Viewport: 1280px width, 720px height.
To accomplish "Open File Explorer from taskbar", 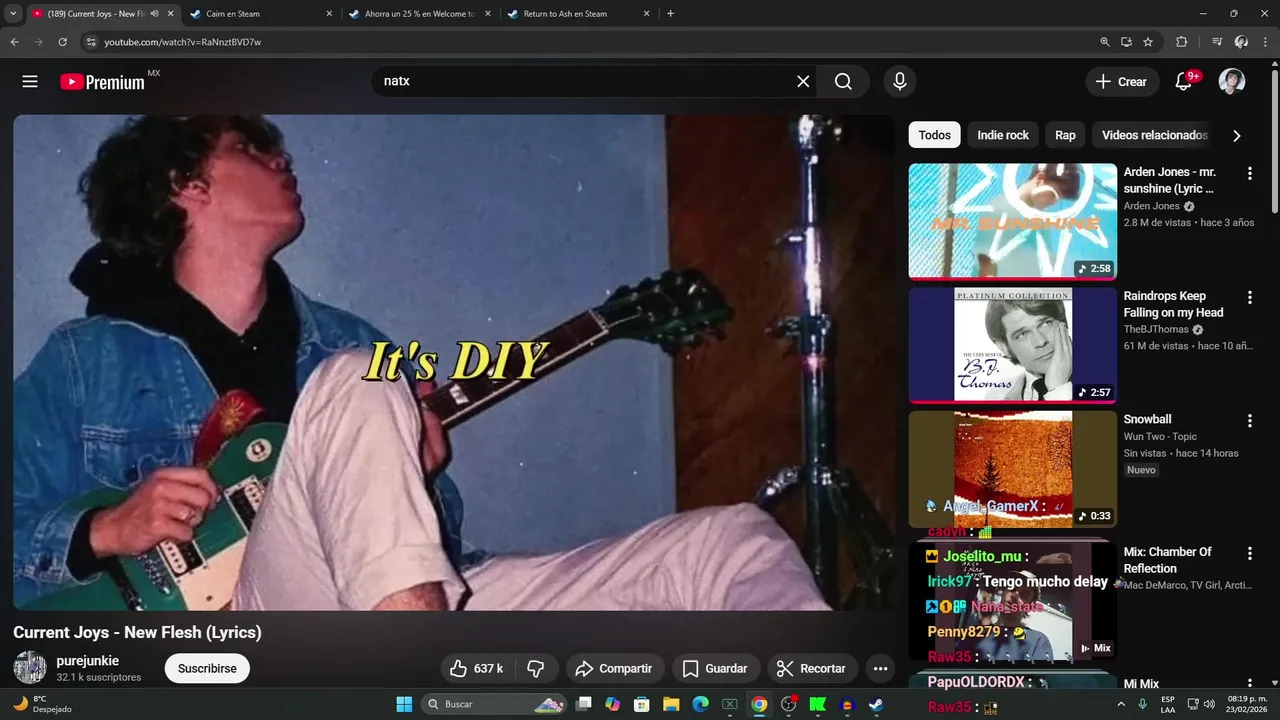I will [672, 704].
